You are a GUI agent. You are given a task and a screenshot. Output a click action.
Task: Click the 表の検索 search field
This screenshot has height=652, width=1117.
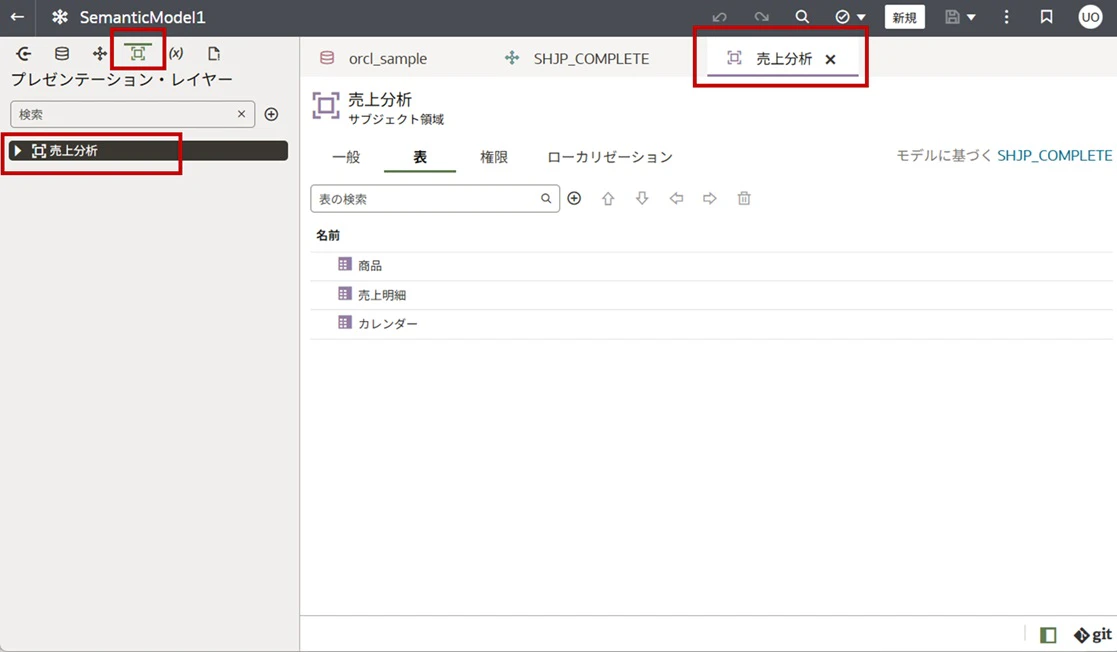(x=426, y=199)
